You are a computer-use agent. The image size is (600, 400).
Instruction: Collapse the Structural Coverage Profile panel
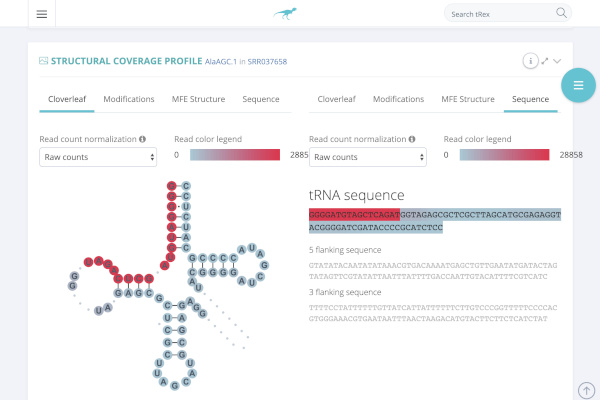pyautogui.click(x=558, y=61)
